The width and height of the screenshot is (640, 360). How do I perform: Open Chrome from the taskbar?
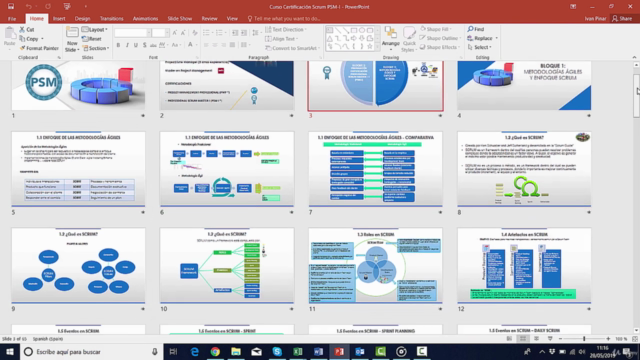point(215,351)
